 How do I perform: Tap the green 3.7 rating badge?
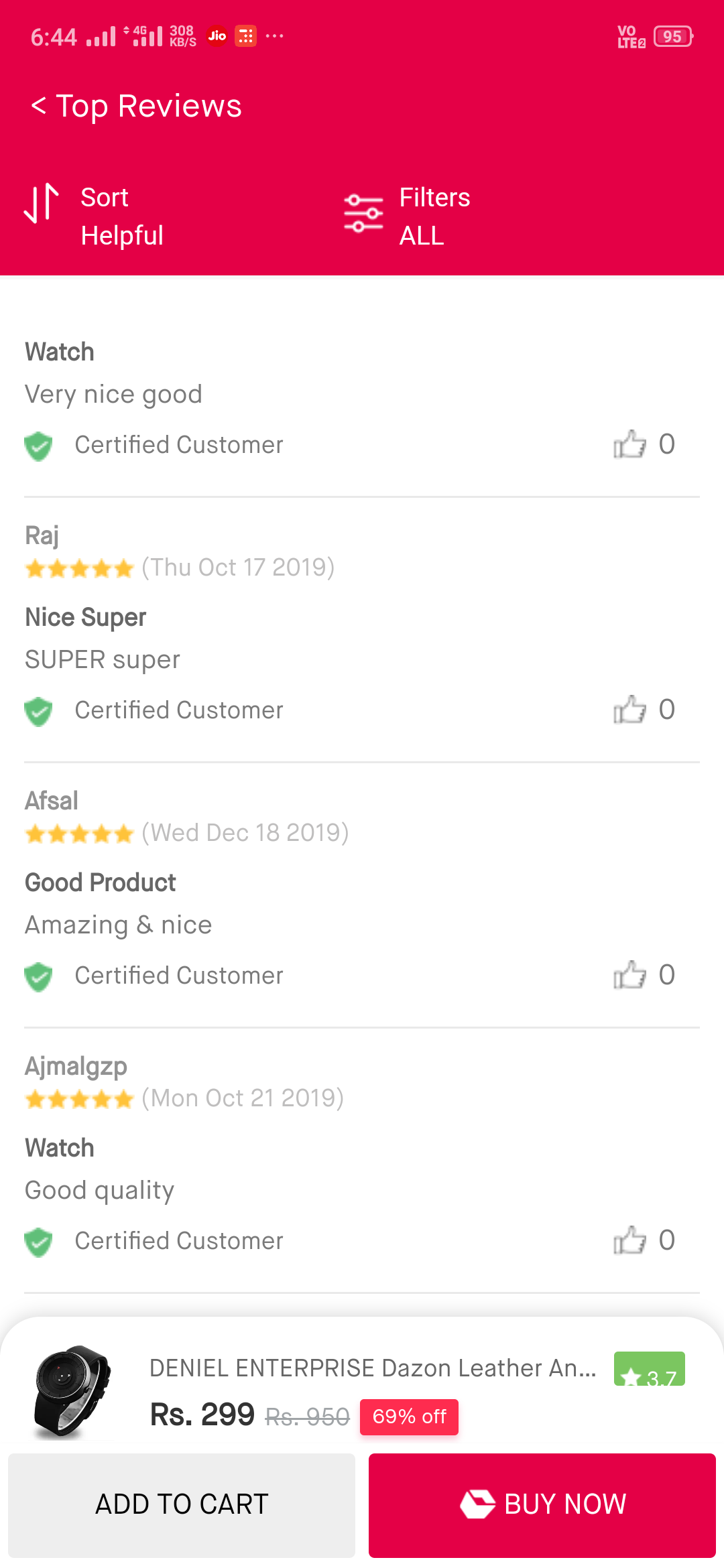click(x=649, y=1370)
